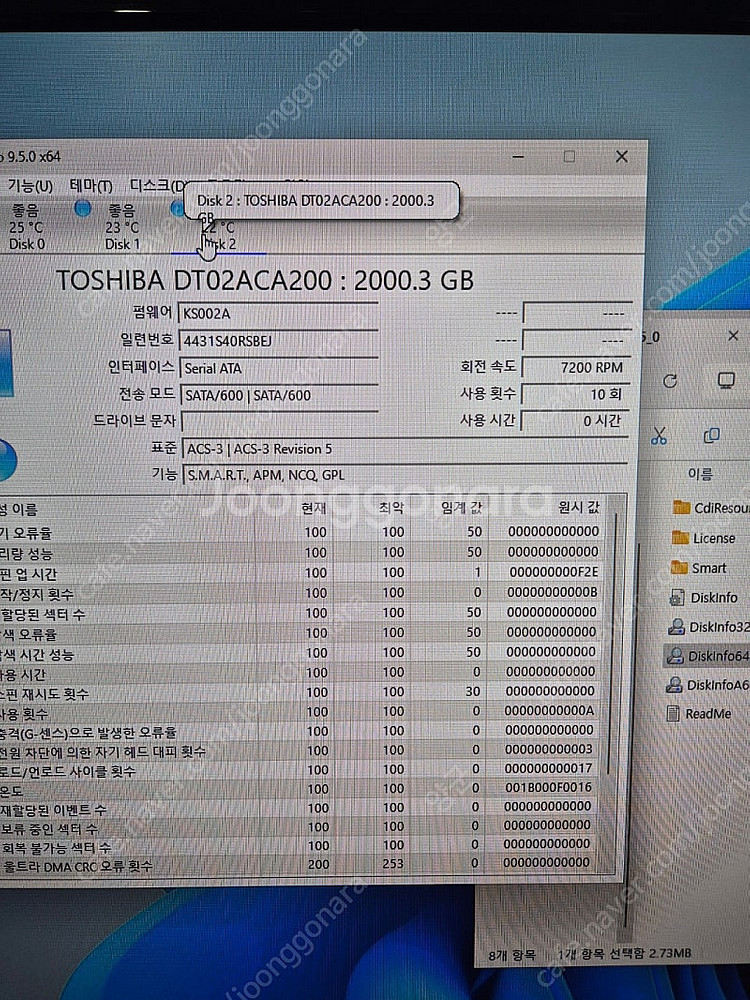Select the 전원 차단 자기 헤드 대피 횟수 row

300,751
